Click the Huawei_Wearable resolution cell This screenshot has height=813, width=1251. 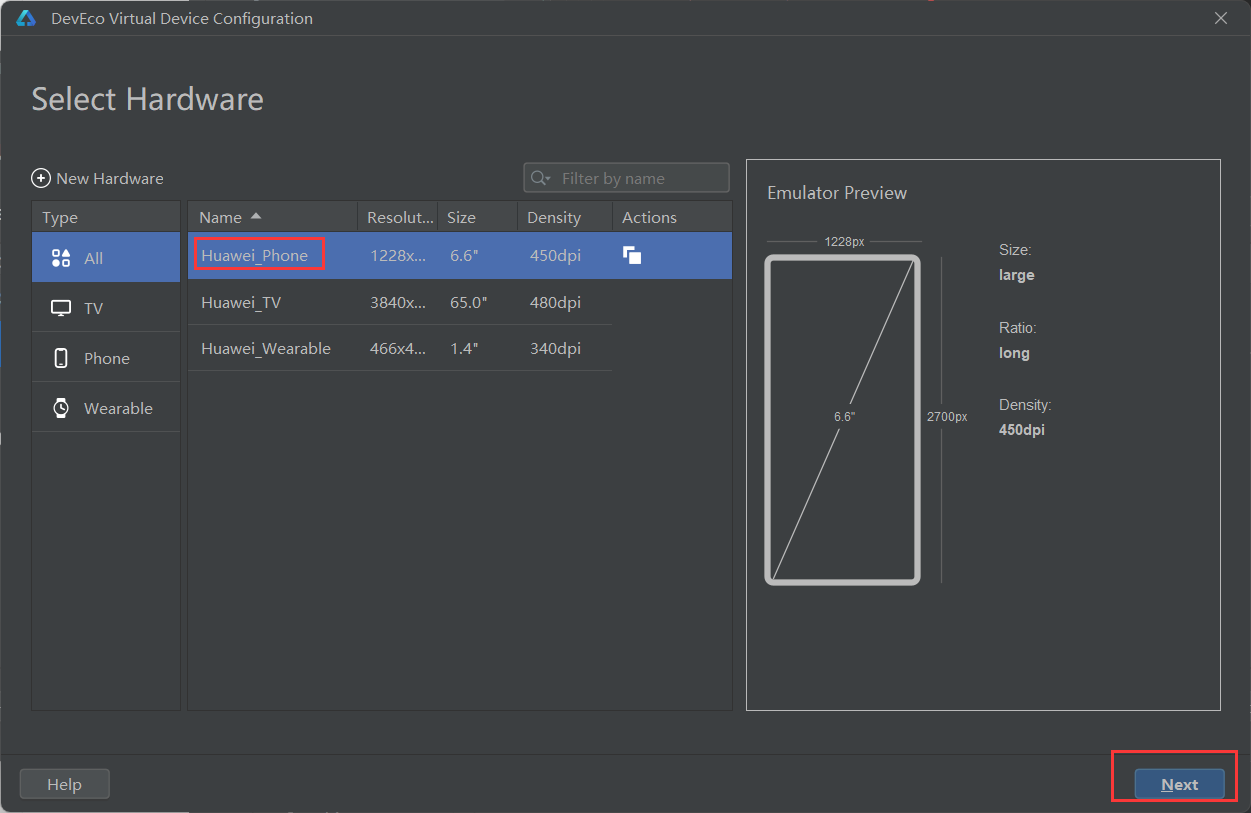[398, 348]
